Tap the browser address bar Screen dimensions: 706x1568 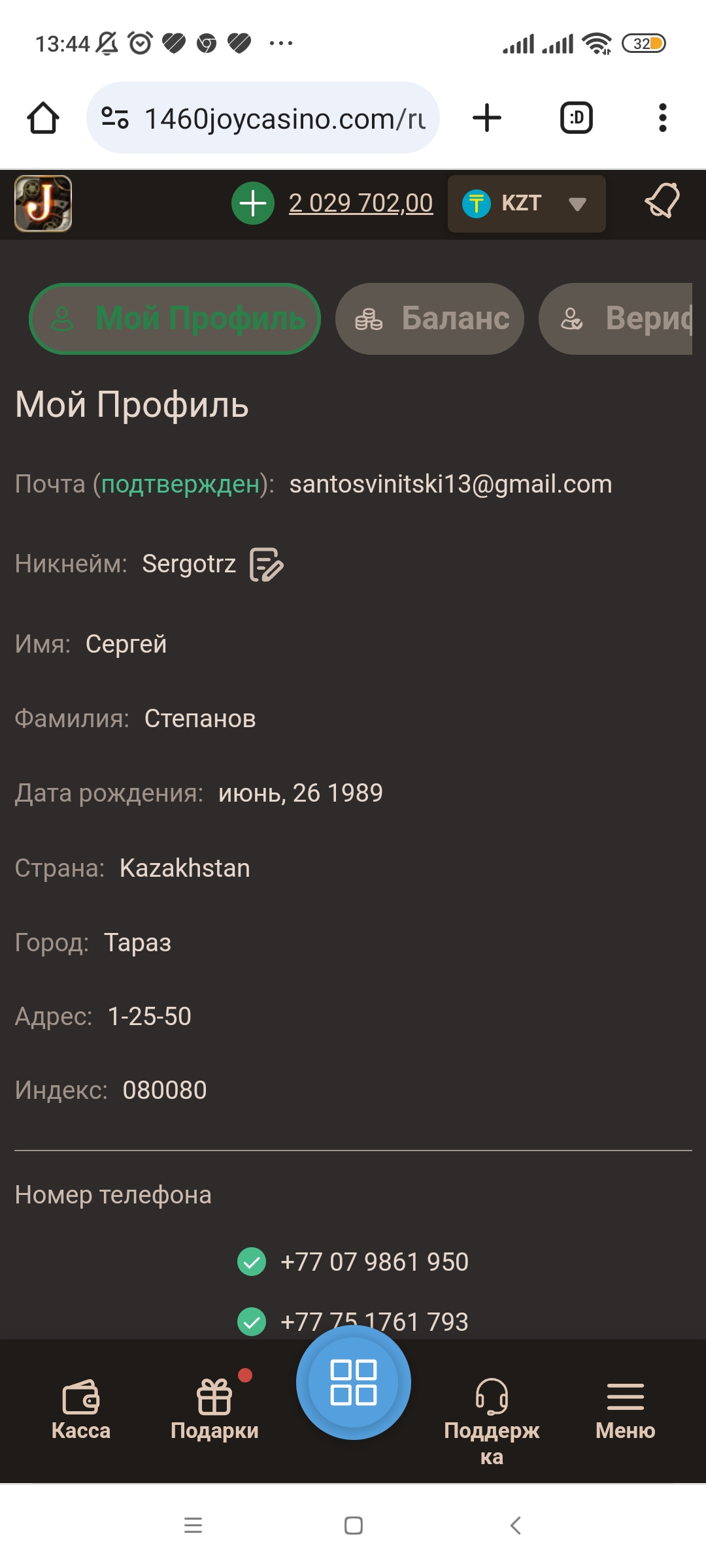[x=275, y=118]
